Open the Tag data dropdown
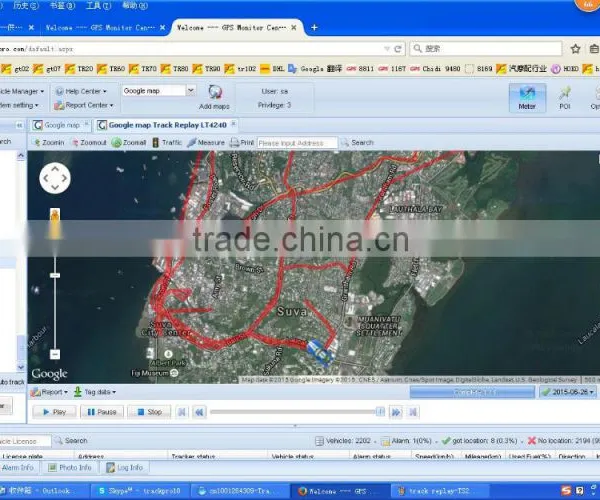 pyautogui.click(x=95, y=392)
